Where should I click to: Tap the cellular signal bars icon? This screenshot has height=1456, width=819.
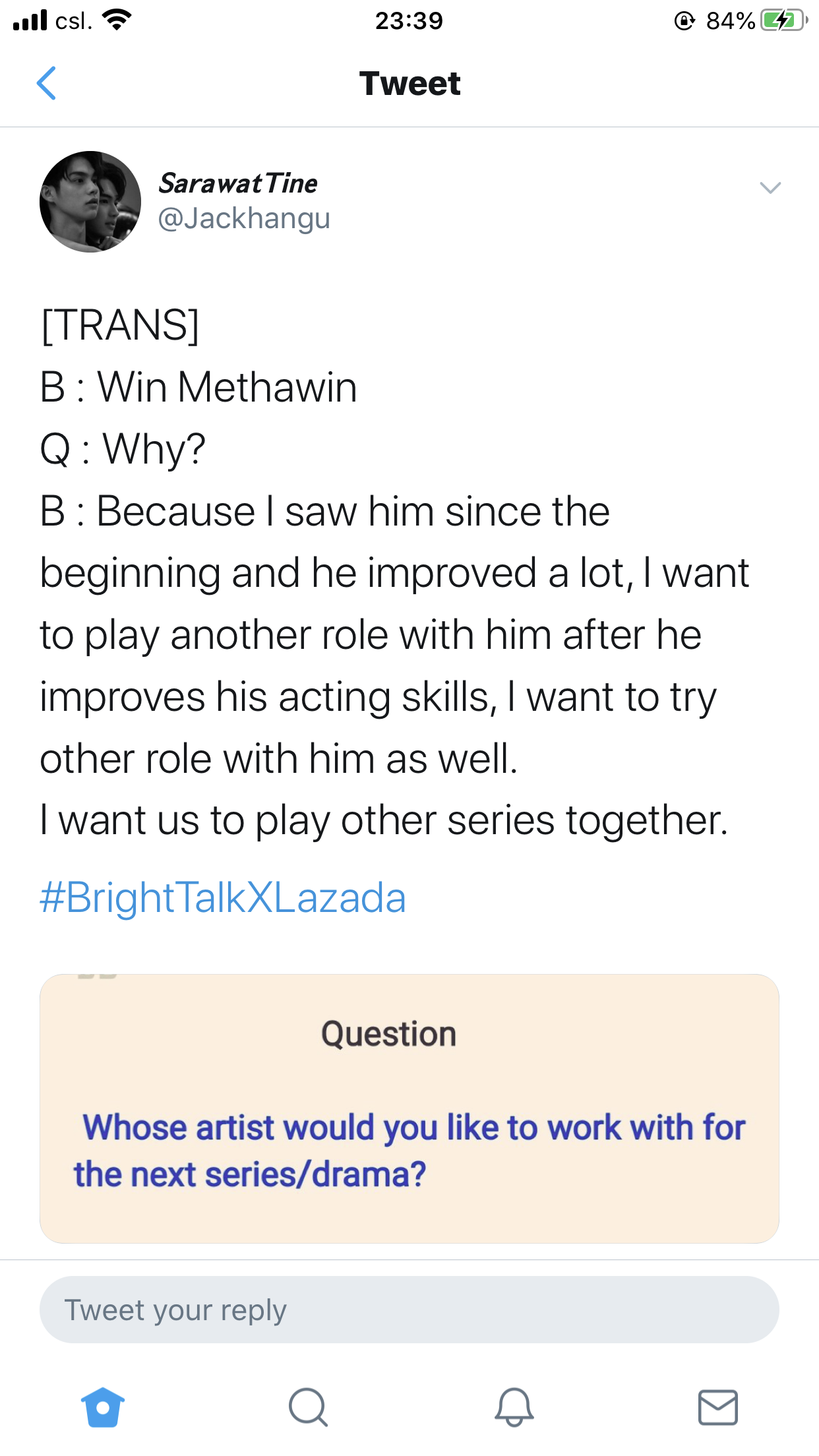[30, 20]
